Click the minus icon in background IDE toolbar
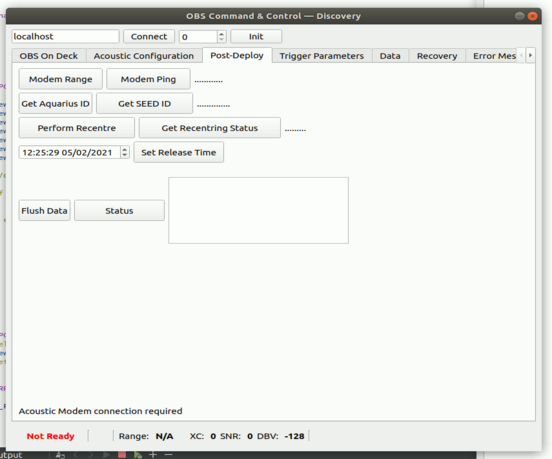The height and width of the screenshot is (459, 552). [169, 455]
